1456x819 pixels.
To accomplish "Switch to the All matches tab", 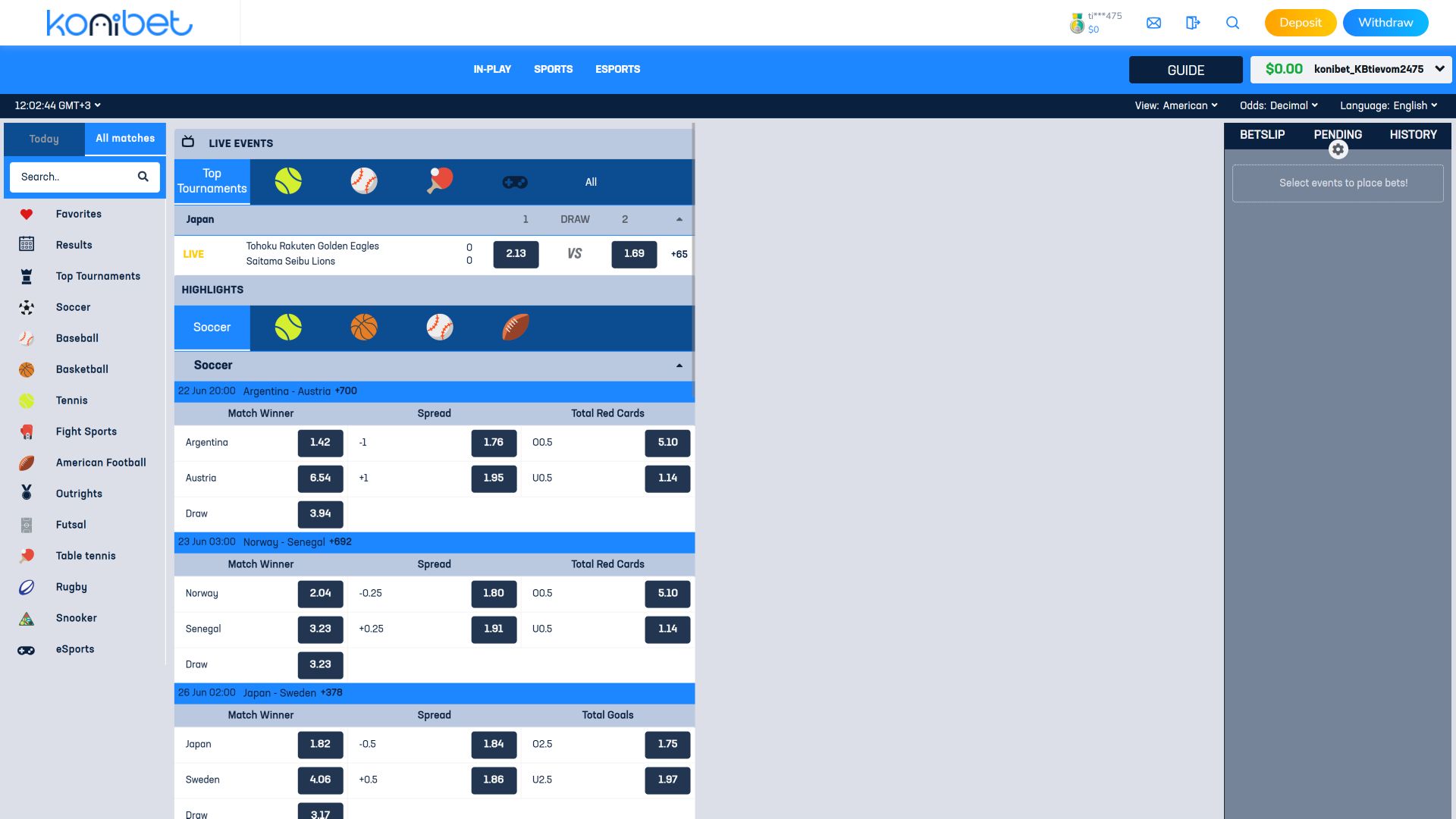I will 125,139.
